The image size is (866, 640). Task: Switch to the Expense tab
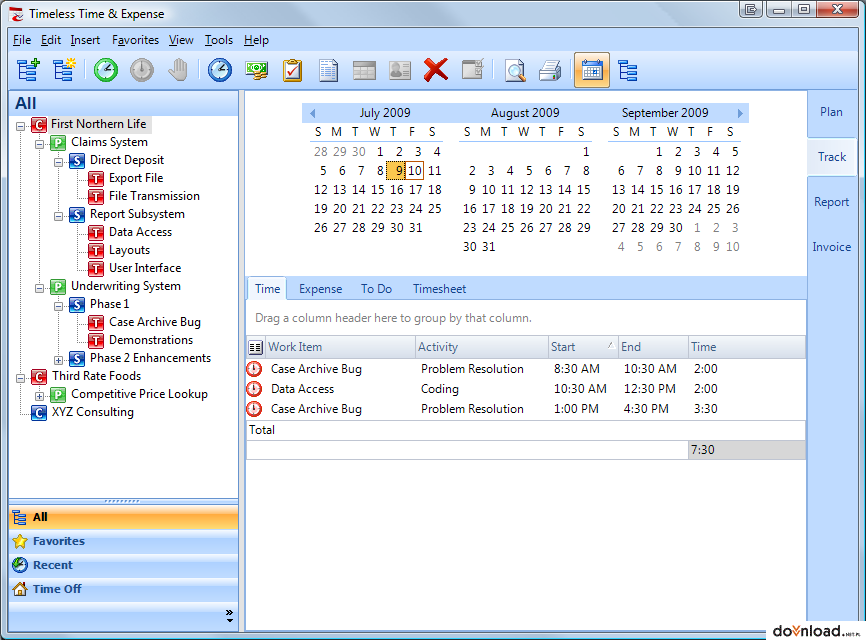click(x=320, y=289)
